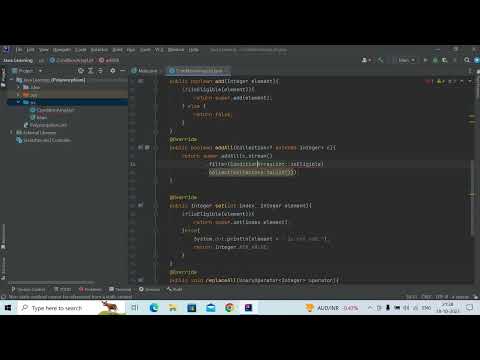This screenshot has height=360, width=480.
Task: Collapse the Java Learning project root
Action: click(11, 80)
